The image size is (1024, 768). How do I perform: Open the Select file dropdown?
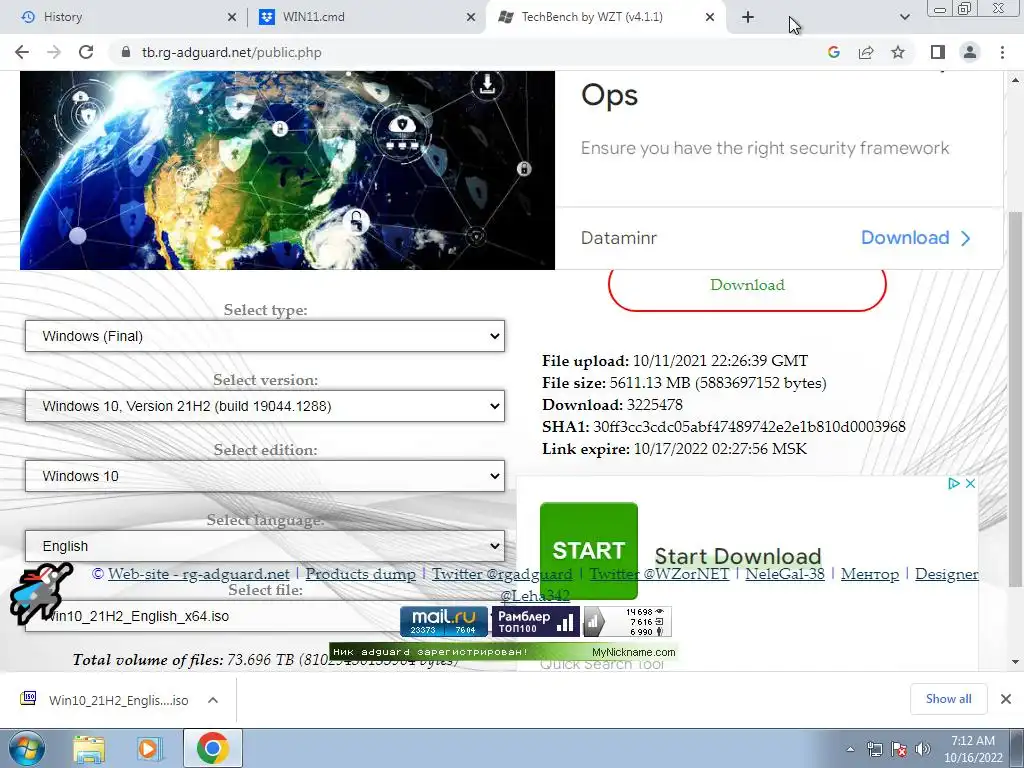click(x=212, y=616)
